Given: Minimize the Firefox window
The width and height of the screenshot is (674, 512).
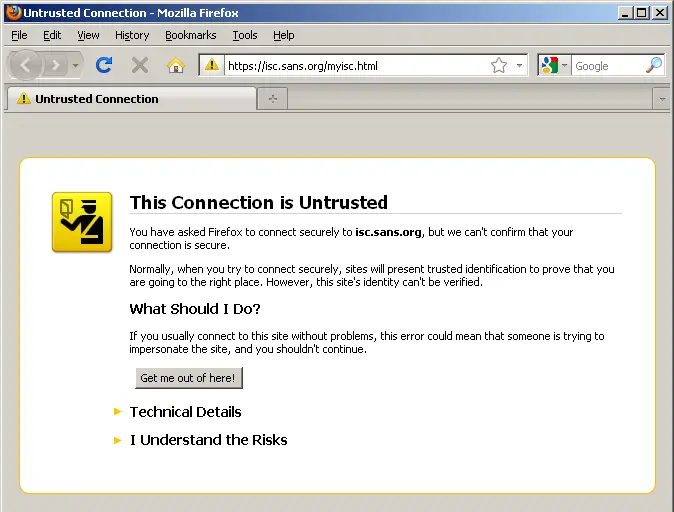Looking at the screenshot, I should [625, 13].
